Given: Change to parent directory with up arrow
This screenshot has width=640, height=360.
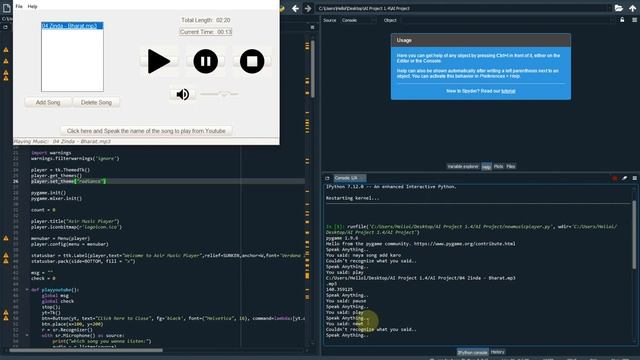Looking at the screenshot, I should 633,8.
